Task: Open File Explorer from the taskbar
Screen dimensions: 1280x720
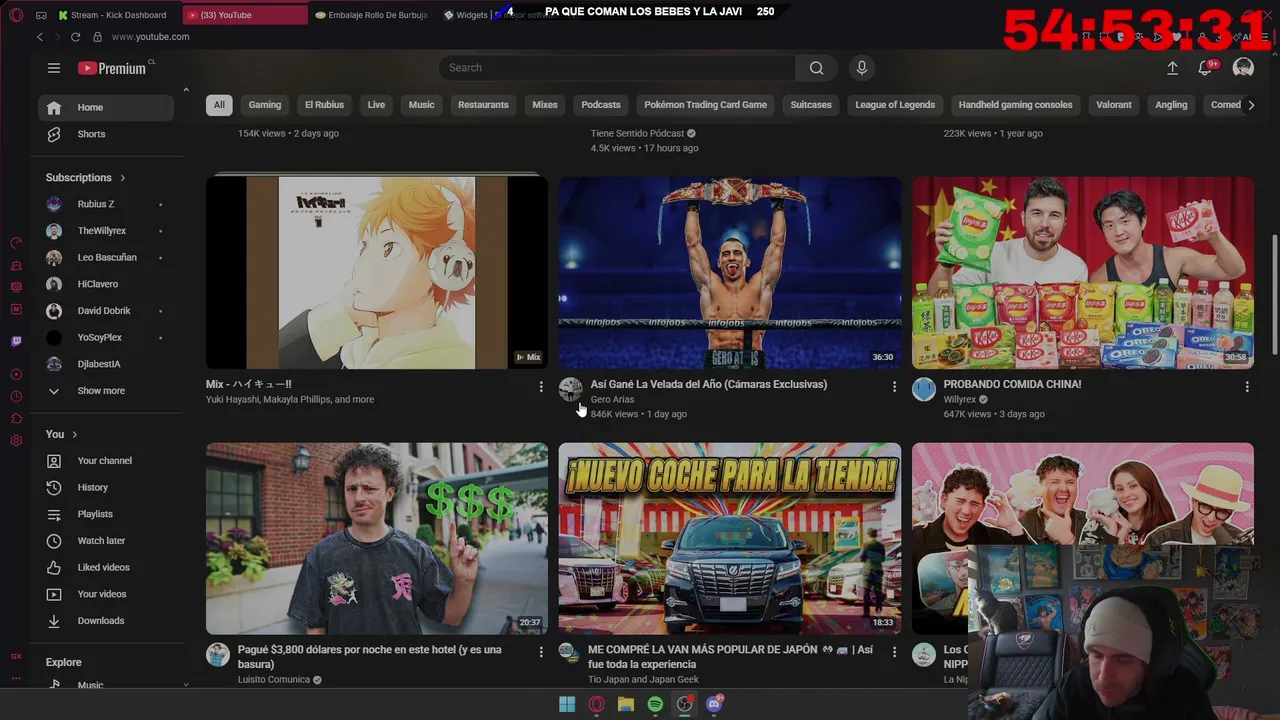Action: tap(626, 704)
